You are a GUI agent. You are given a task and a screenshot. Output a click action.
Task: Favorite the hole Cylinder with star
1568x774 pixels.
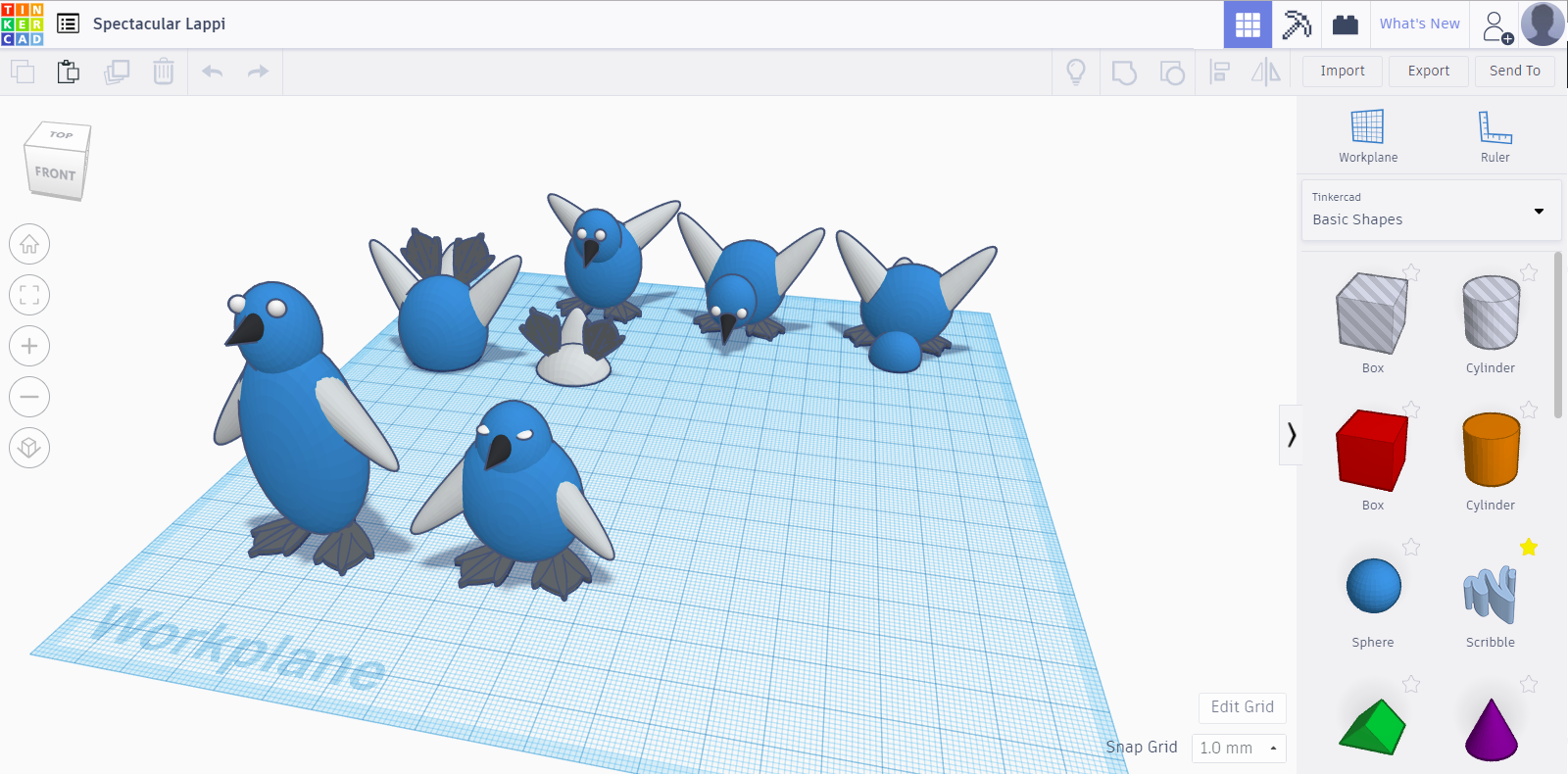[x=1529, y=272]
